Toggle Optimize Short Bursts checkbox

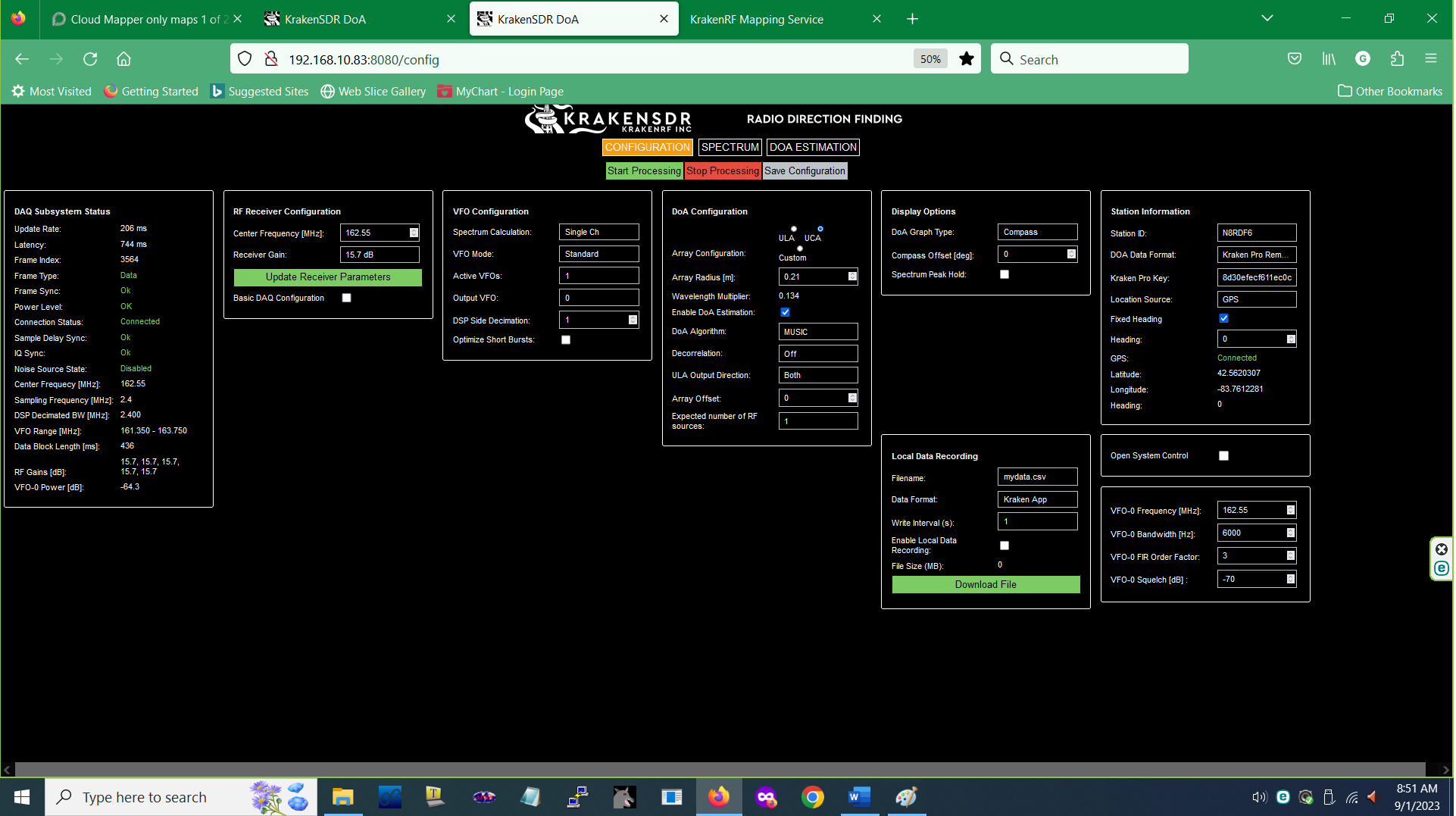566,340
